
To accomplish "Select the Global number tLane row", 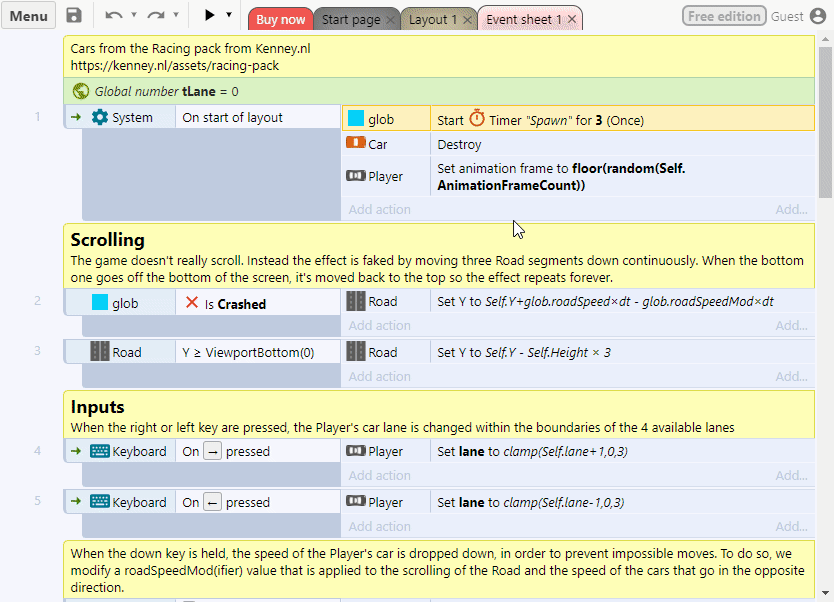I will pyautogui.click(x=439, y=91).
